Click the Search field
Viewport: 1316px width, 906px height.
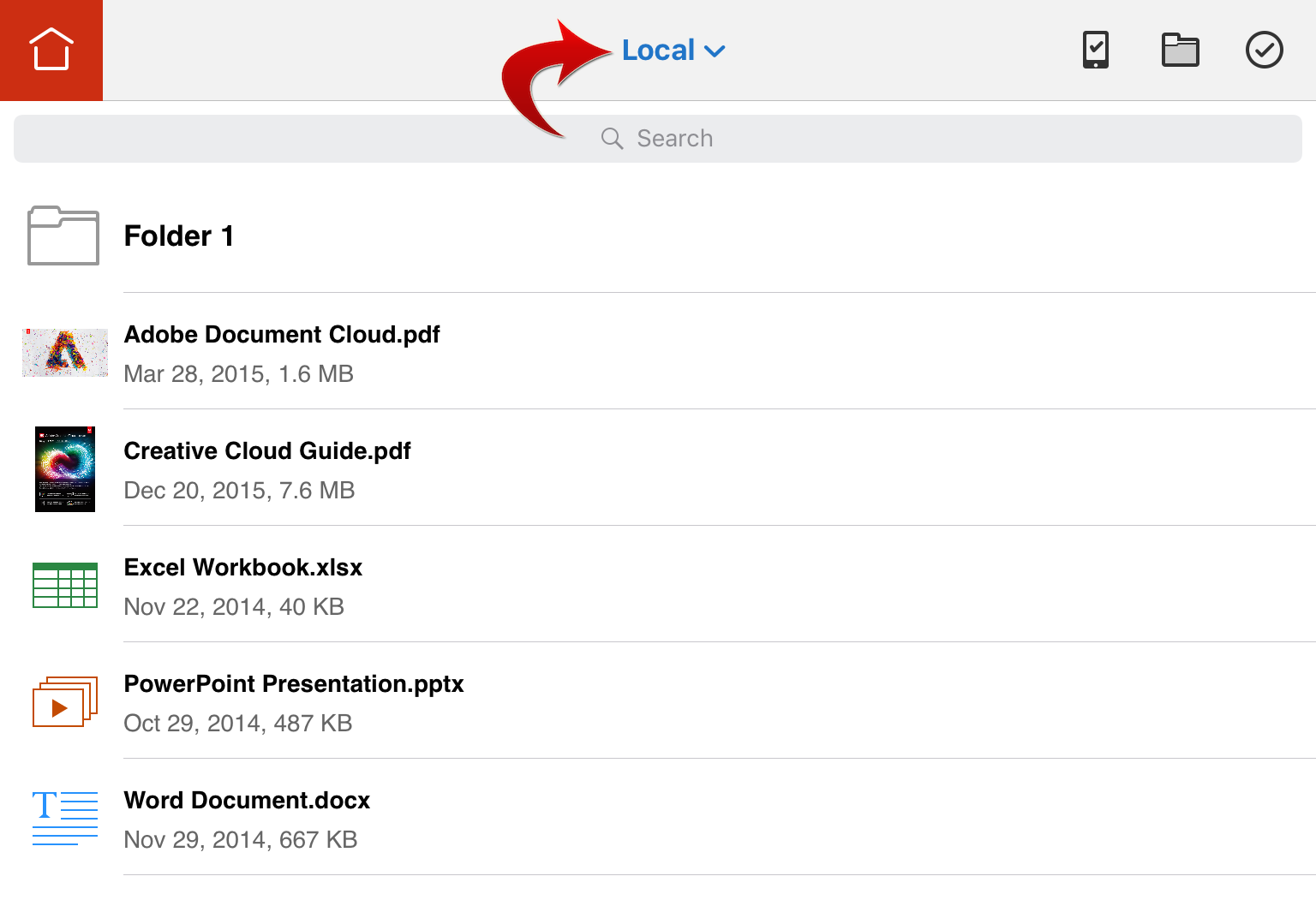pos(658,139)
